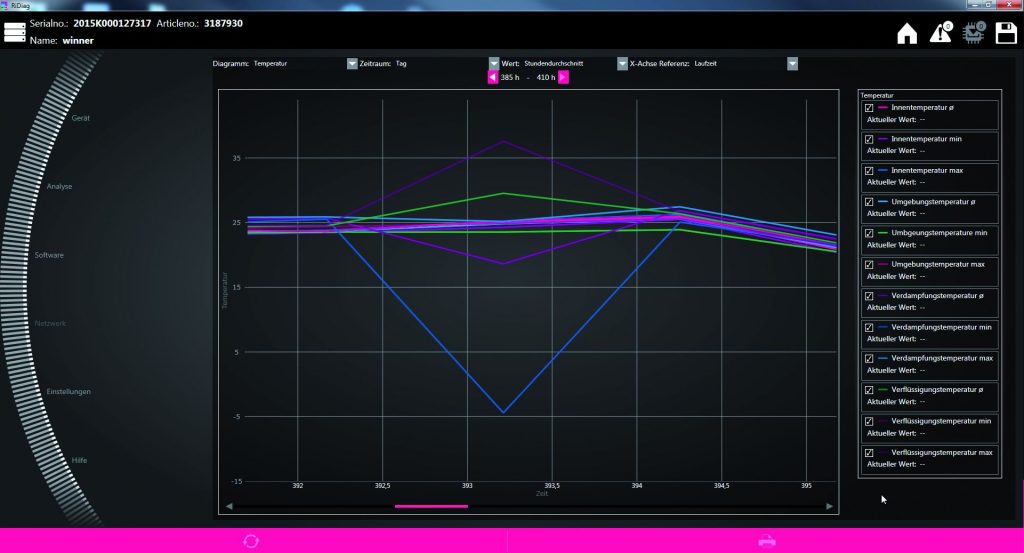Open the warning alerts icon

(x=940, y=33)
